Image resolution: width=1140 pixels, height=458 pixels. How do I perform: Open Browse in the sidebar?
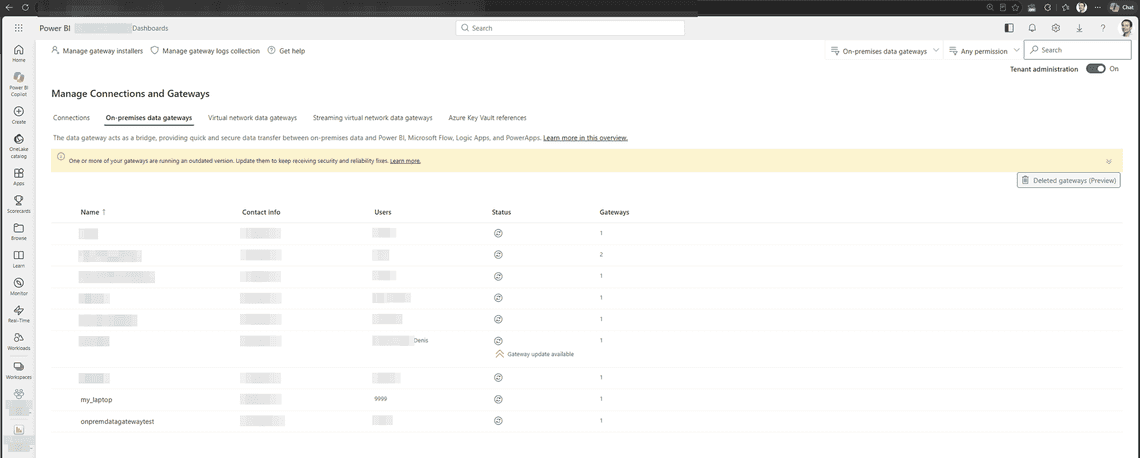click(18, 231)
